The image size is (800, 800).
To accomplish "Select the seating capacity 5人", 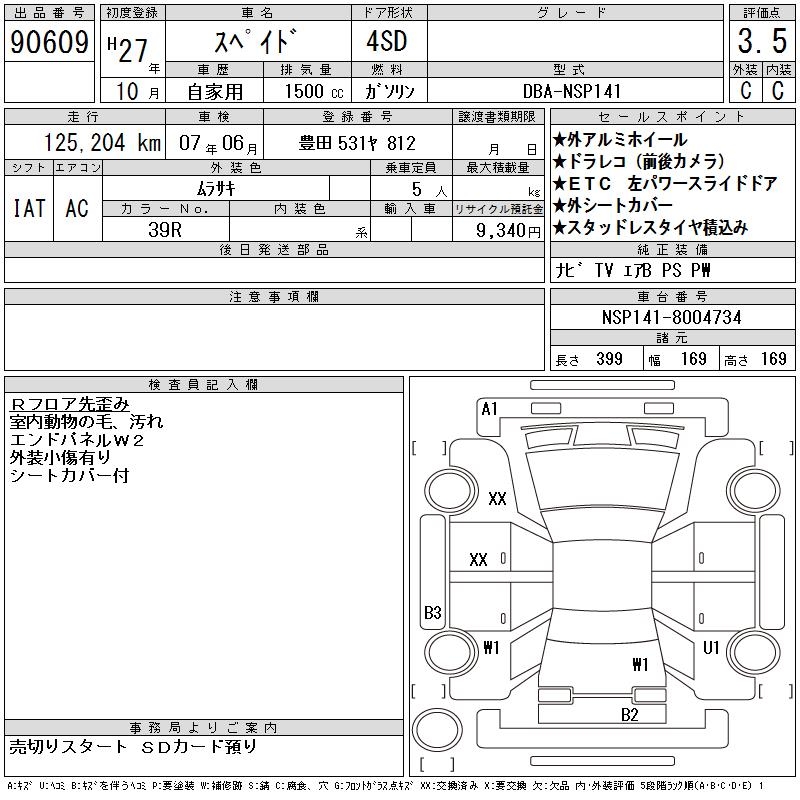I will [429, 190].
